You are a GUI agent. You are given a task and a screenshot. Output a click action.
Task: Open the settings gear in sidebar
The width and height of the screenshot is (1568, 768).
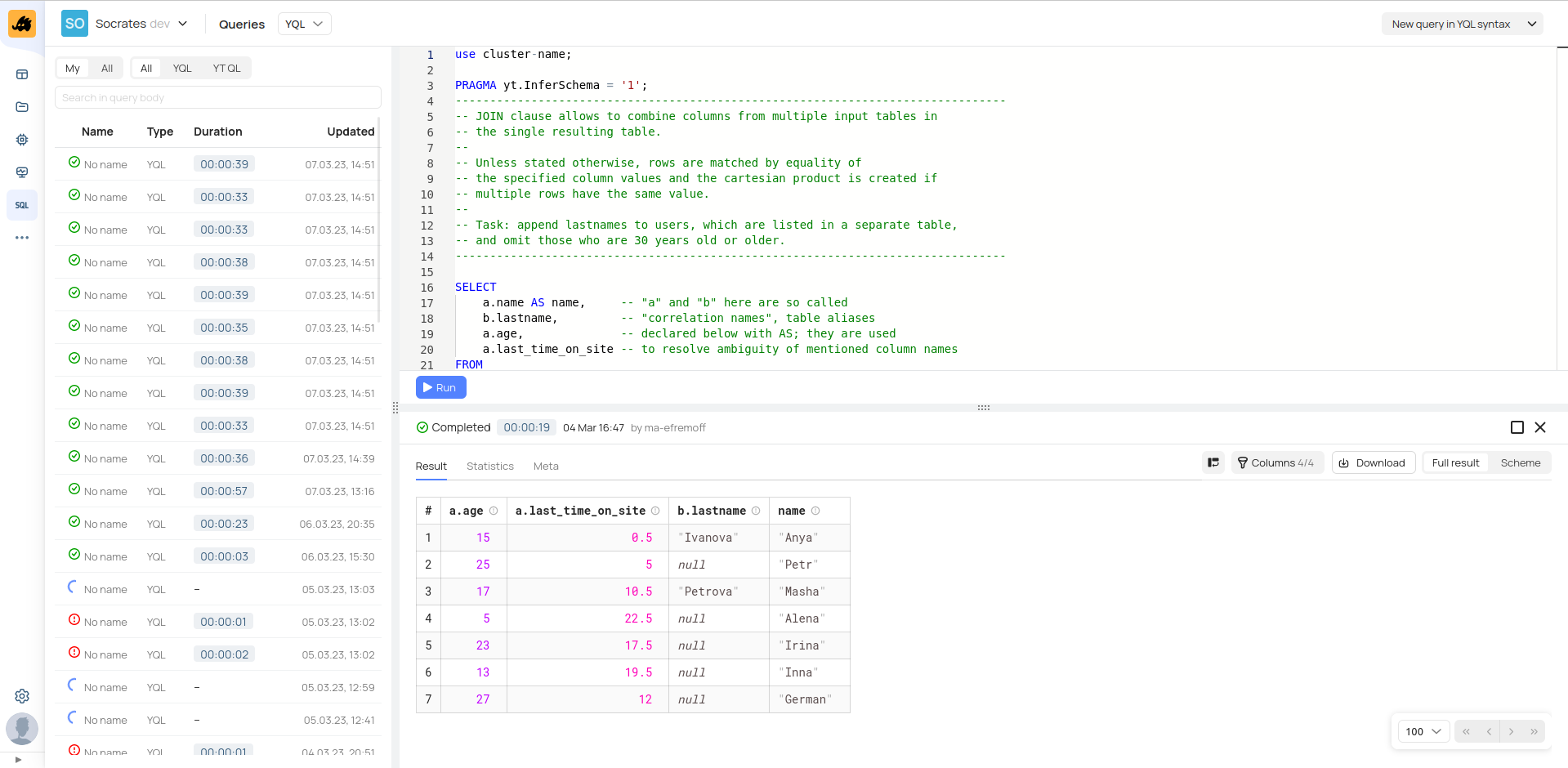pyautogui.click(x=22, y=696)
